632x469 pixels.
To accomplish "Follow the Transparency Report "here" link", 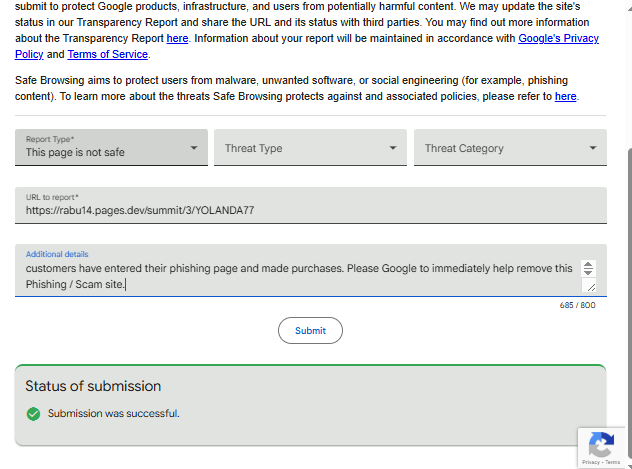I will pyautogui.click(x=177, y=39).
